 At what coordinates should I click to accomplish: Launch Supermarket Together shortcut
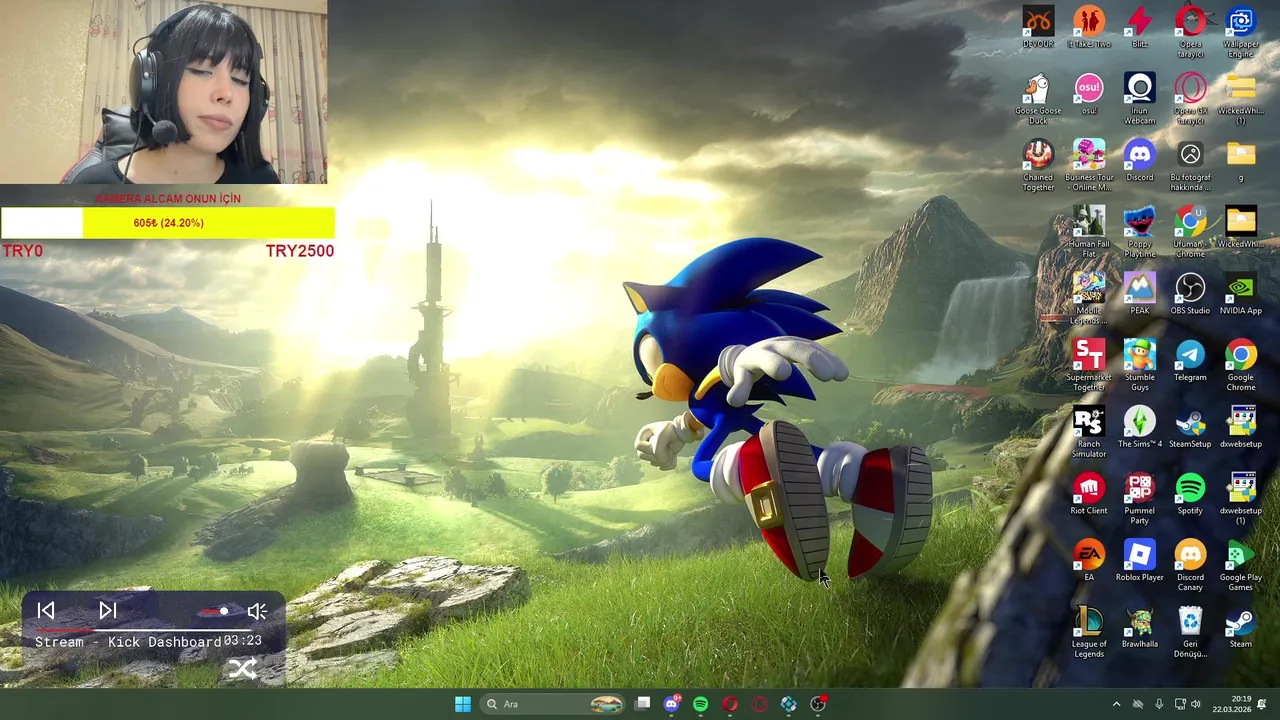(1089, 365)
